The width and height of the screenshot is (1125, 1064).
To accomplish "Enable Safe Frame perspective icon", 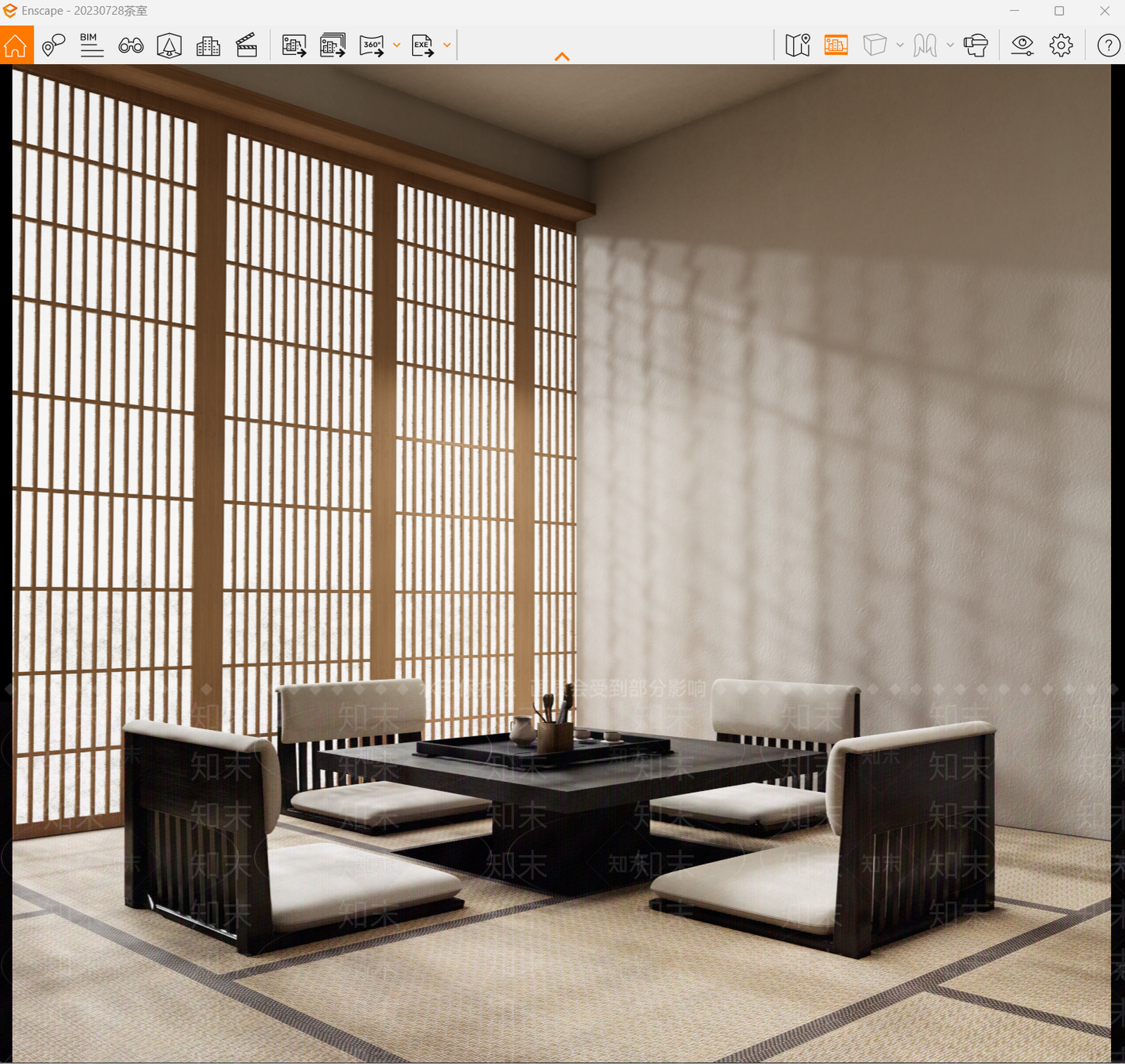I will [x=169, y=46].
